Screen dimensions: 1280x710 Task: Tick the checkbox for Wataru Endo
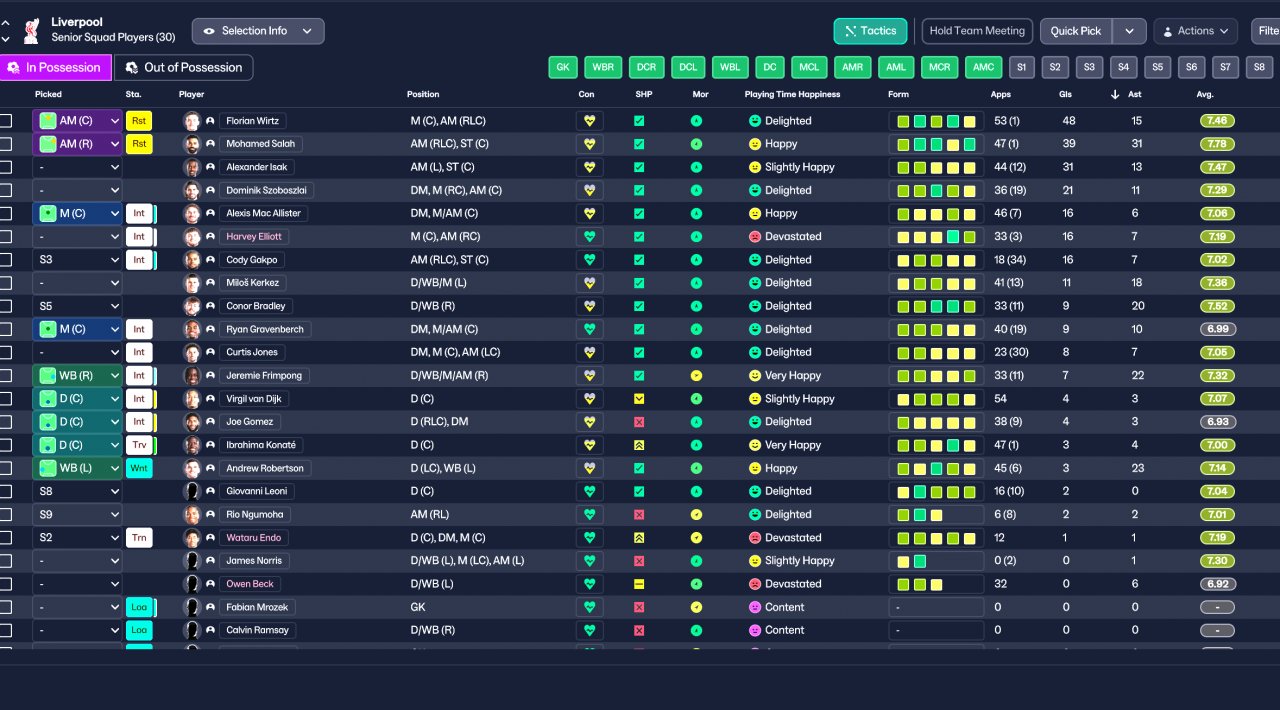pos(6,538)
